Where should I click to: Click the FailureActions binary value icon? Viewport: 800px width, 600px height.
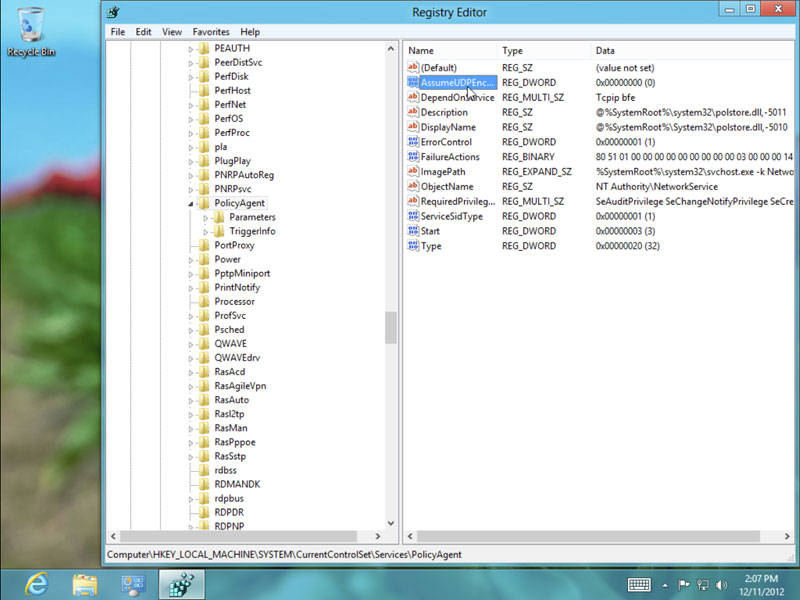point(413,157)
